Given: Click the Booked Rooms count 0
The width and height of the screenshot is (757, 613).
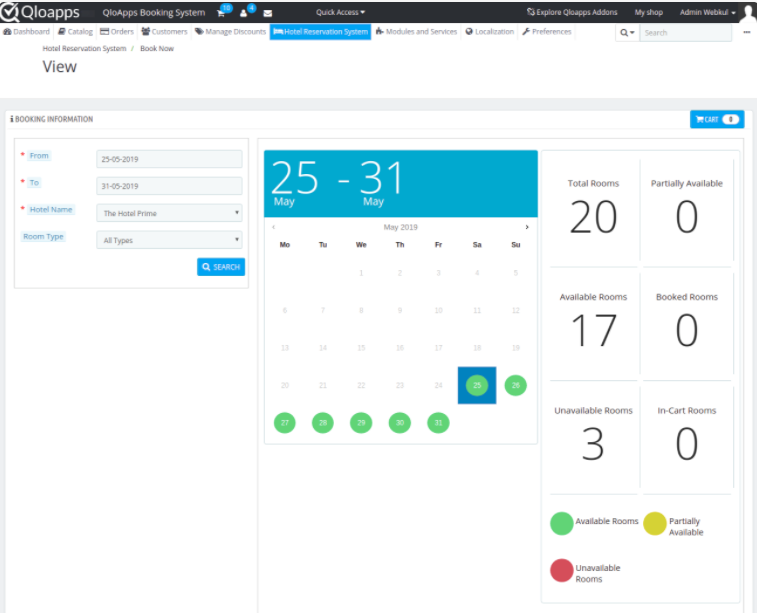Looking at the screenshot, I should pos(687,331).
